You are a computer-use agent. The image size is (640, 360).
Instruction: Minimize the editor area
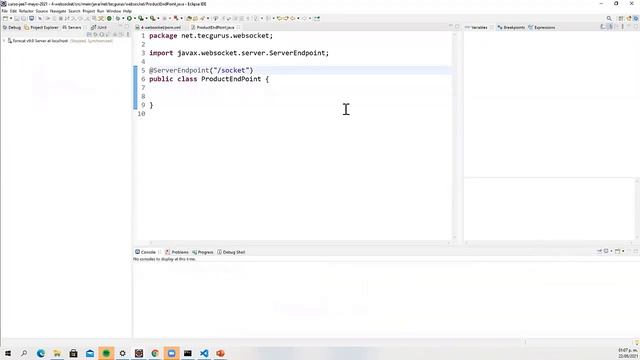(451, 27)
